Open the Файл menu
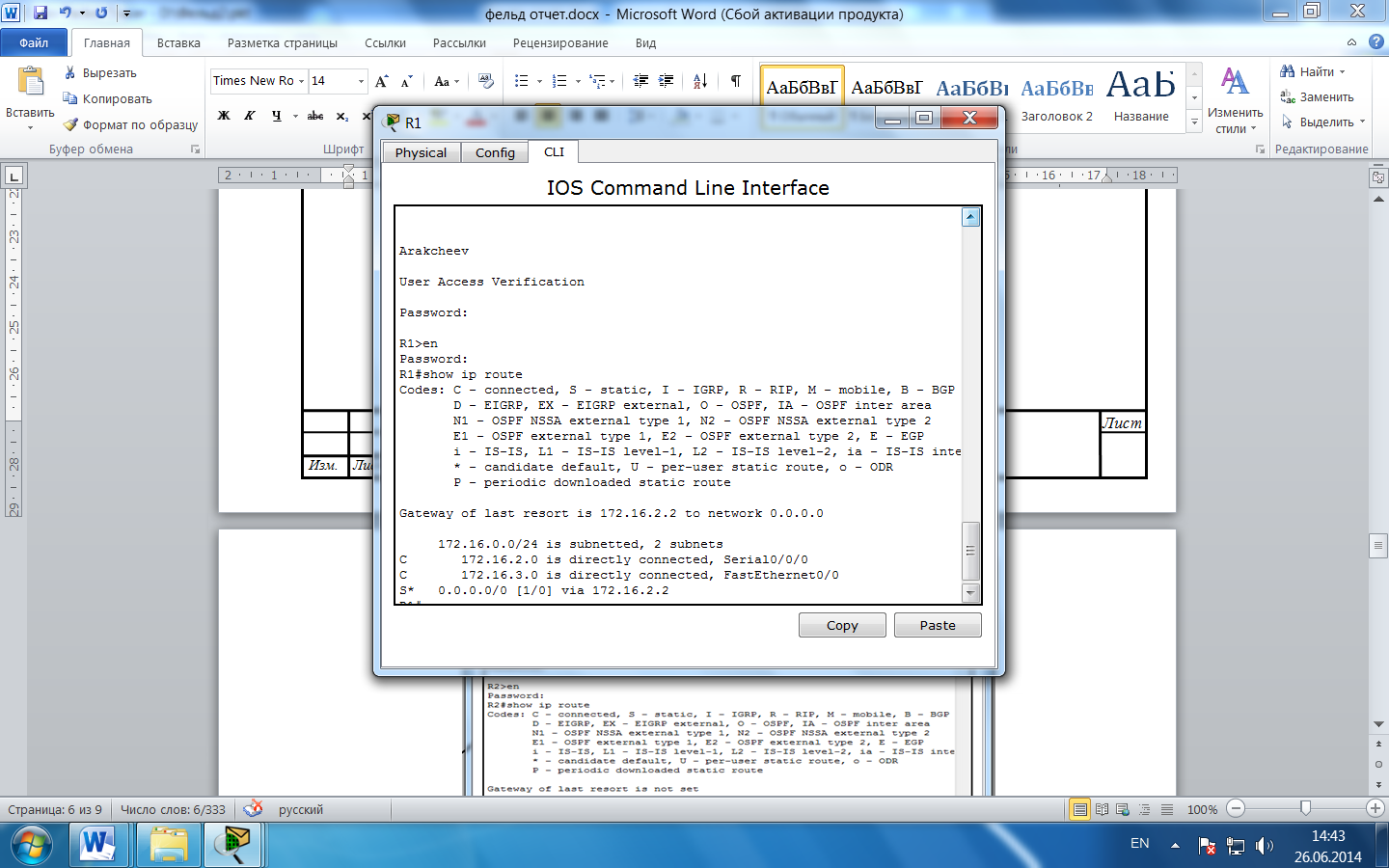Viewport: 1389px width, 868px height. click(34, 42)
